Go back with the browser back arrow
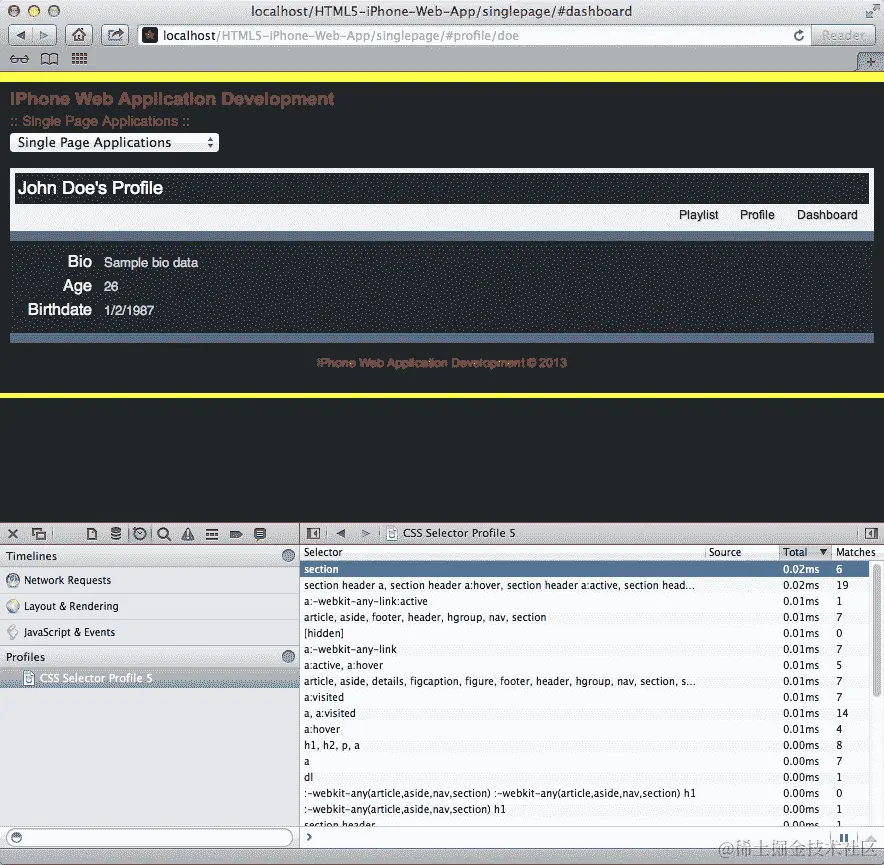Image resolution: width=884 pixels, height=865 pixels. [21, 36]
